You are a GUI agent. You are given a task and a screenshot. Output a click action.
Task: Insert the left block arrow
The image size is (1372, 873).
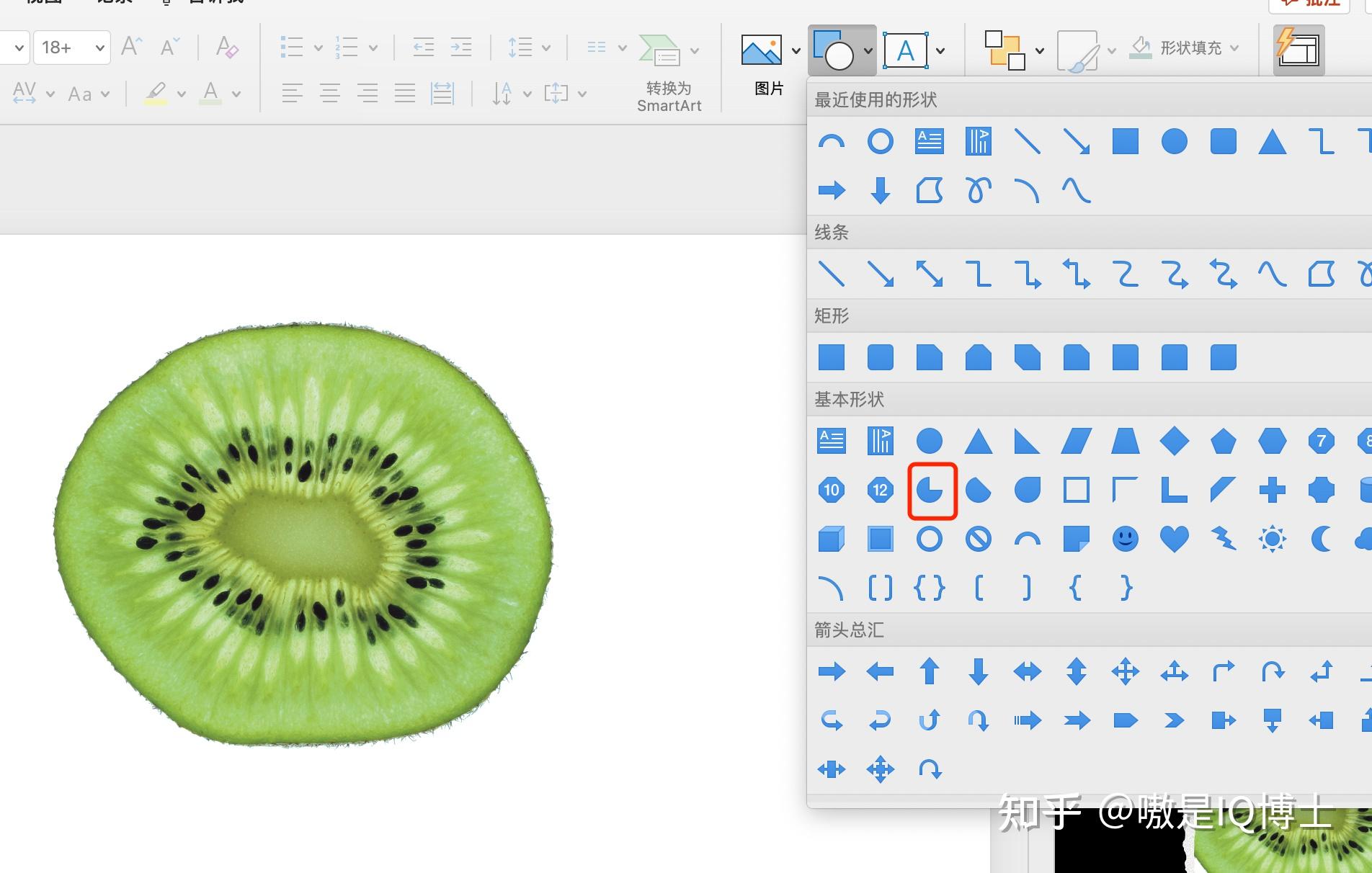point(881,672)
